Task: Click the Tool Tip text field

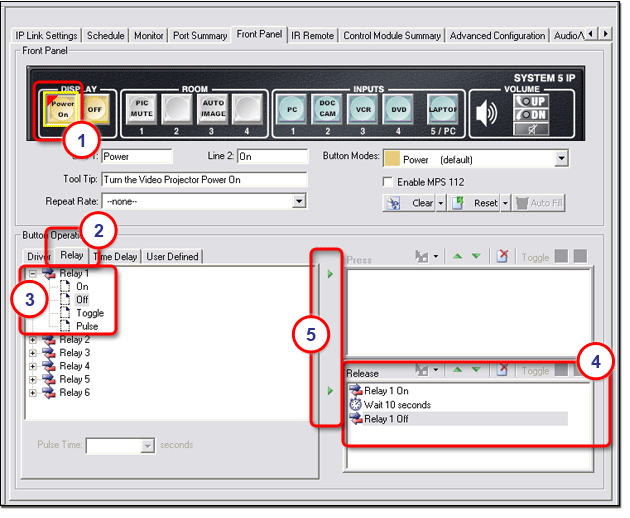Action: point(203,179)
